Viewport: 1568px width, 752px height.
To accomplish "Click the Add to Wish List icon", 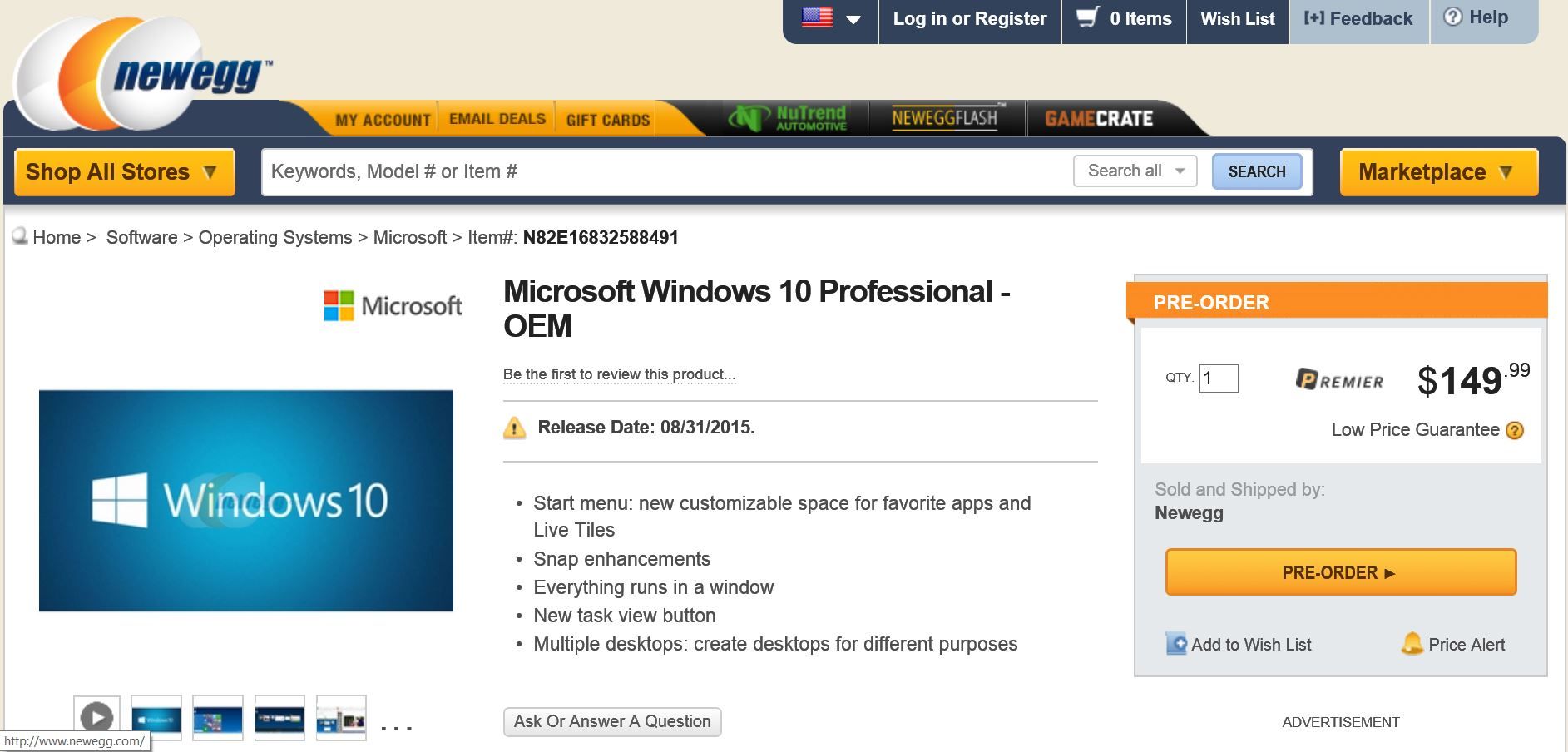I will (1176, 644).
